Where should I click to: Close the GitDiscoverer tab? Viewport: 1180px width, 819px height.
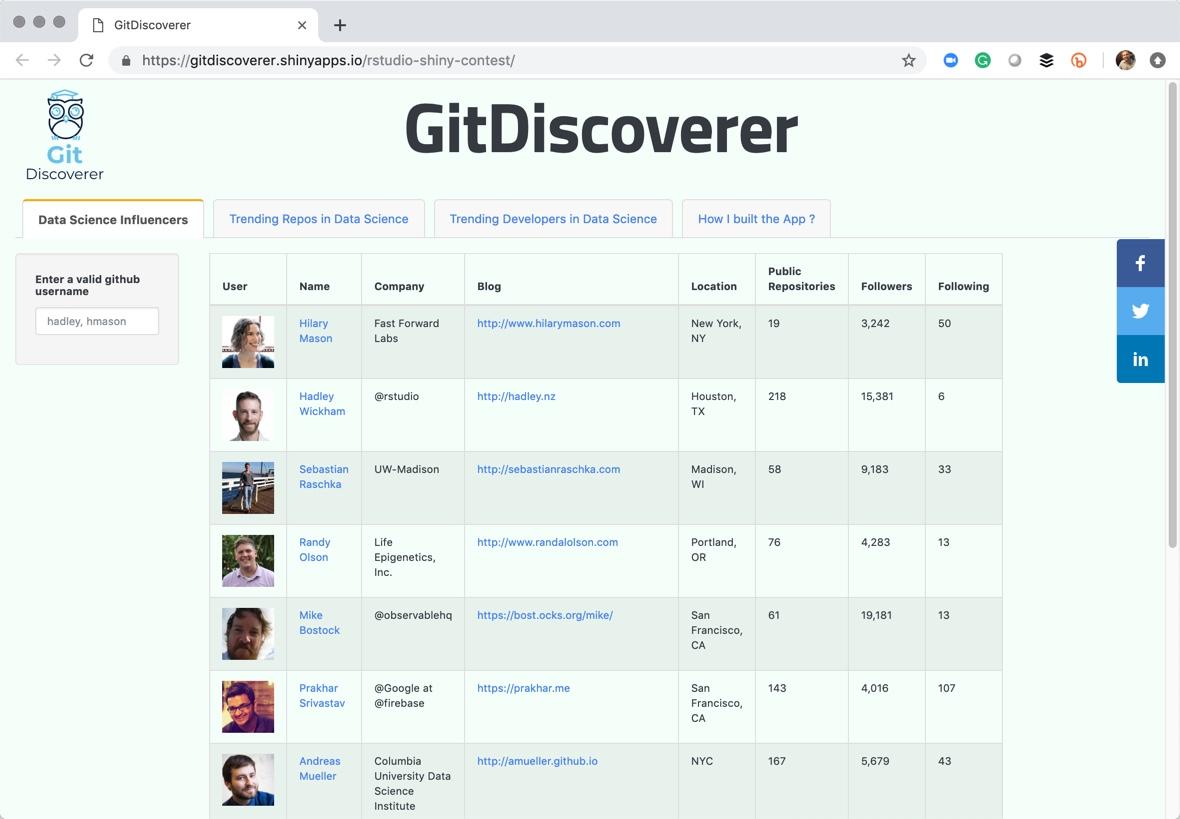(302, 25)
